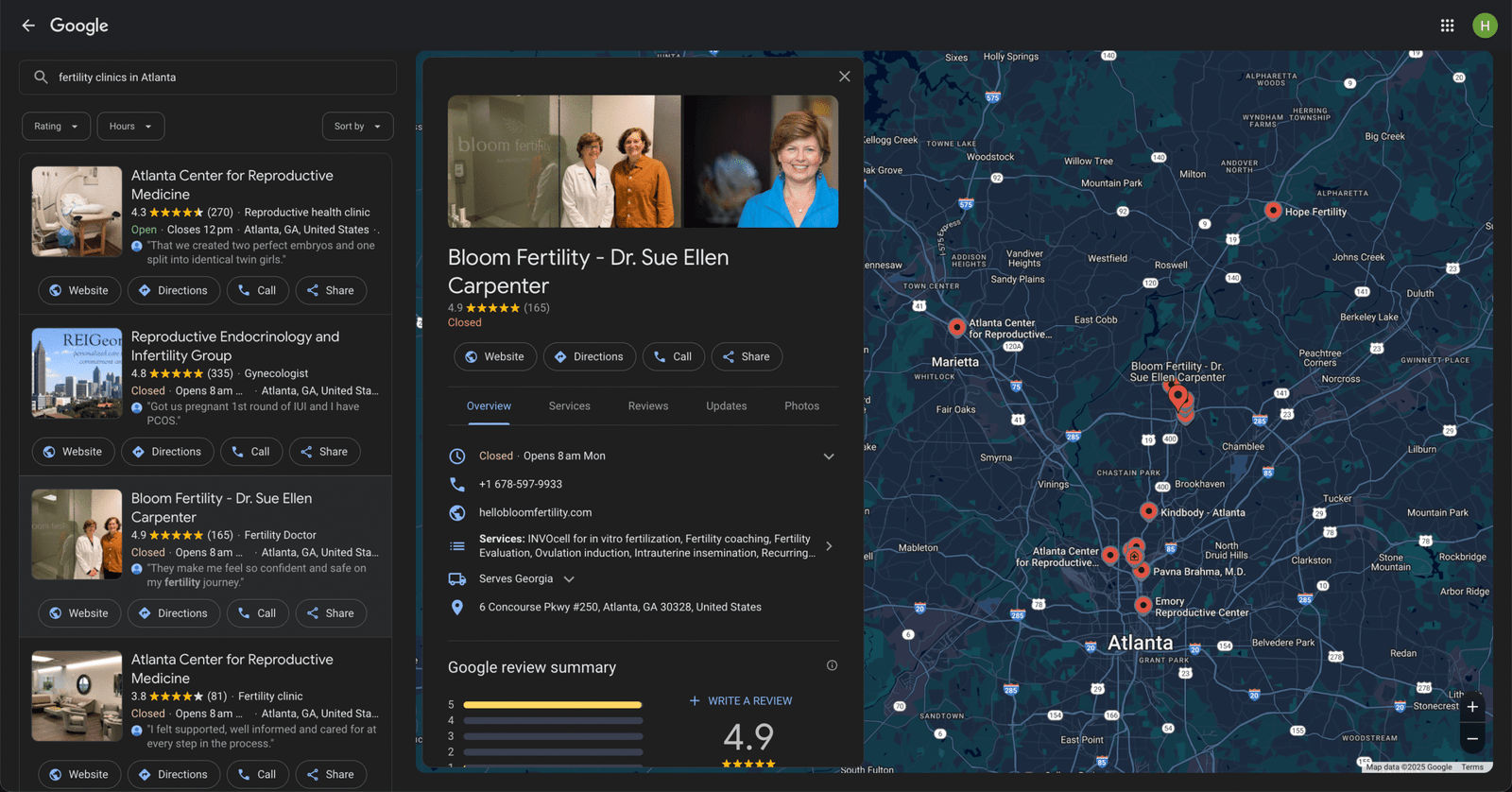The image size is (1512, 792).
Task: Open Website for Reproductive Endocrinology and Infertility Group
Action: pos(73,452)
